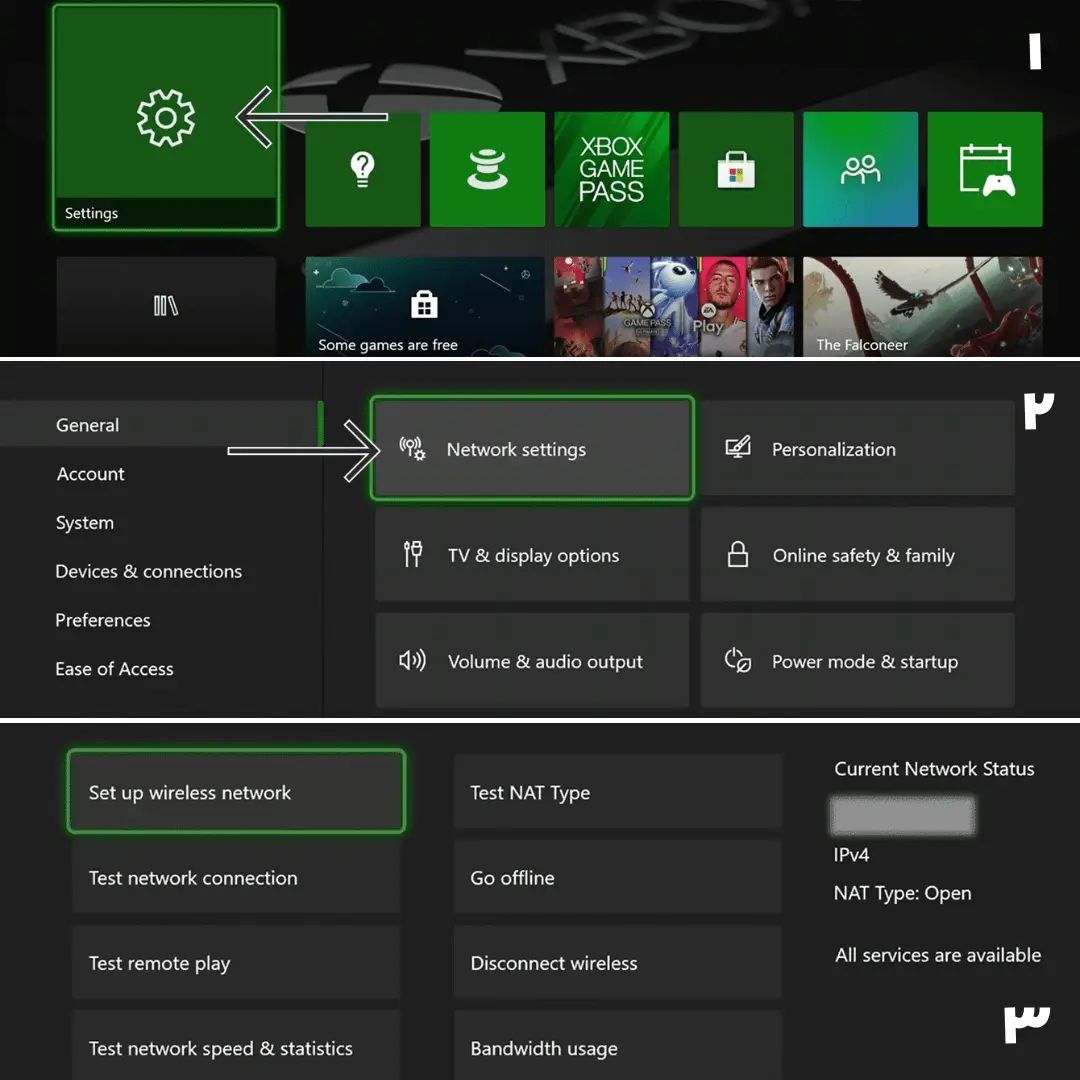Open Network settings
The width and height of the screenshot is (1080, 1080).
[532, 448]
